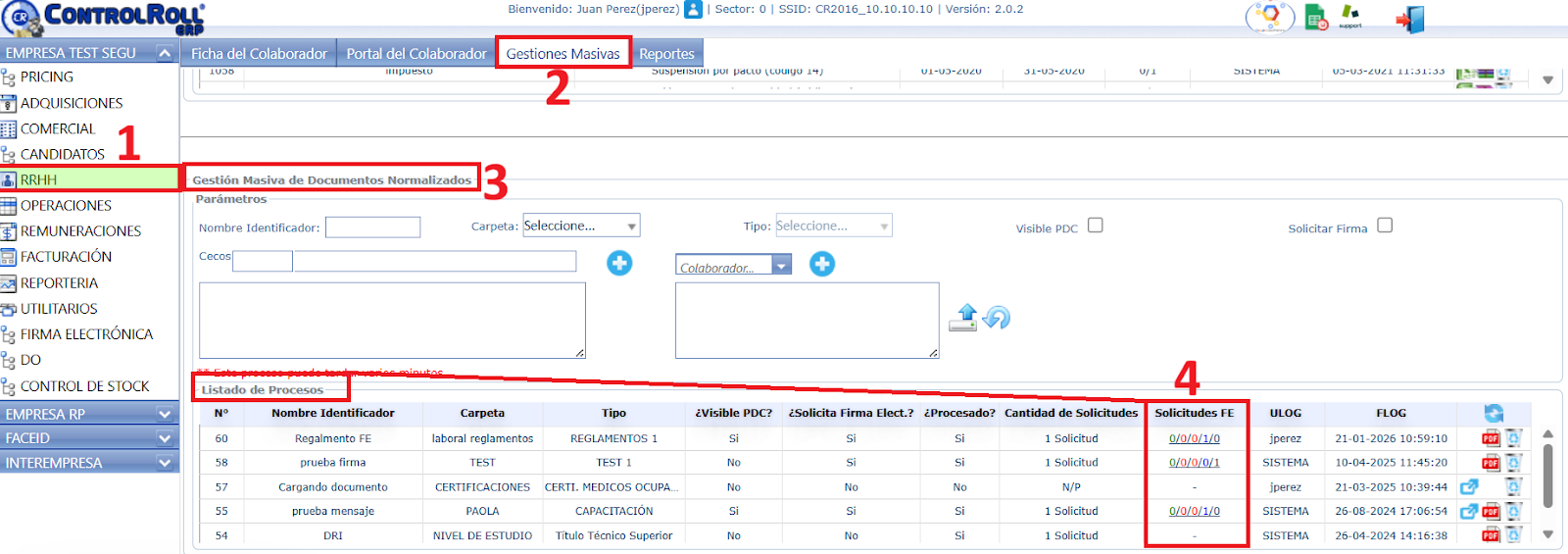Open the Carpeta dropdown
1568x554 pixels.
(x=581, y=226)
